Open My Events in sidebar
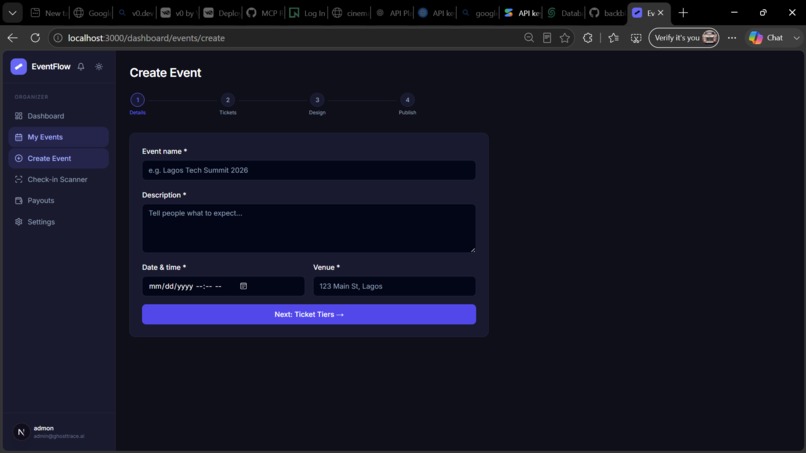Image resolution: width=806 pixels, height=453 pixels. point(59,137)
